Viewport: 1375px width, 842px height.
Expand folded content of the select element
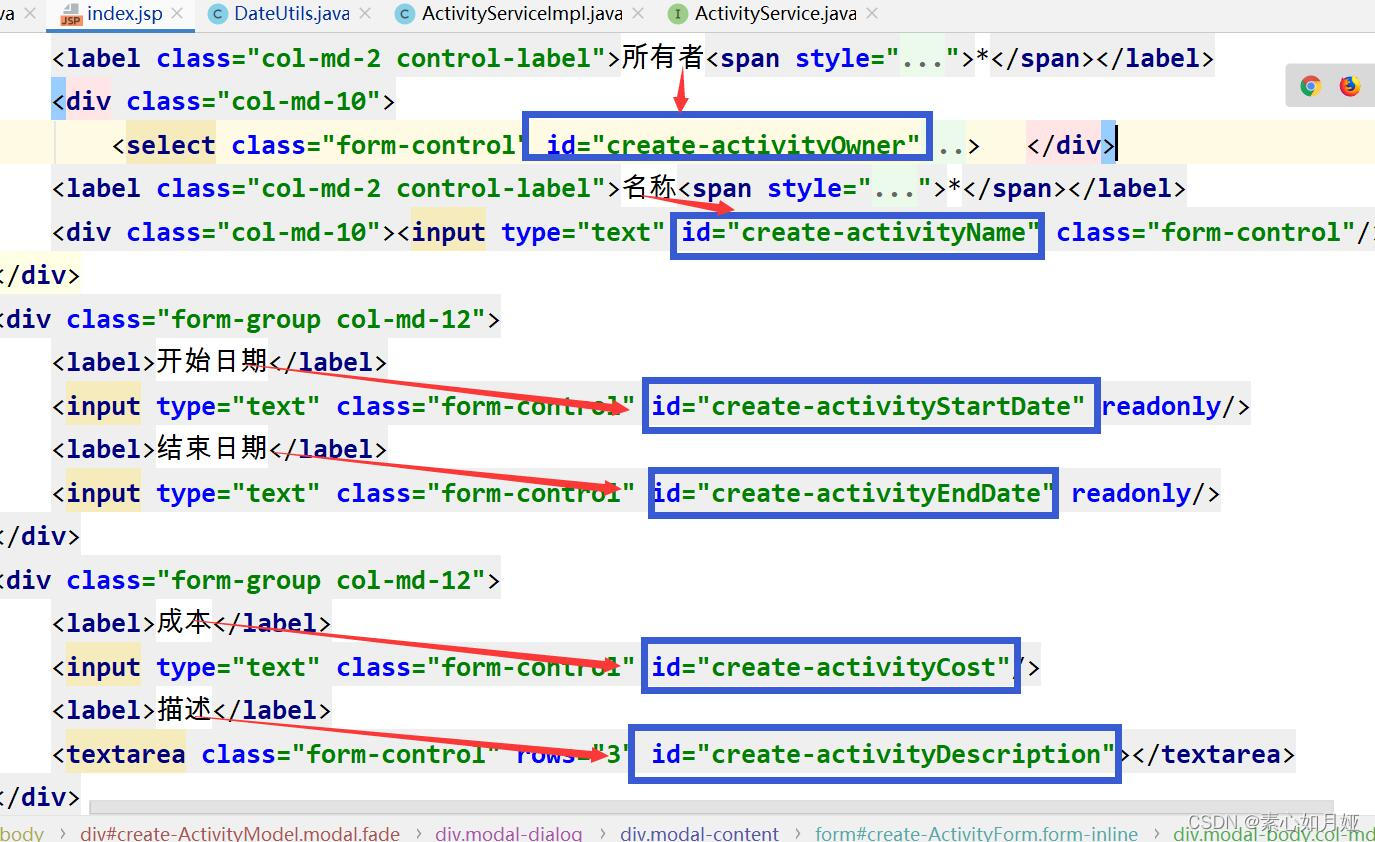pyautogui.click(x=958, y=146)
